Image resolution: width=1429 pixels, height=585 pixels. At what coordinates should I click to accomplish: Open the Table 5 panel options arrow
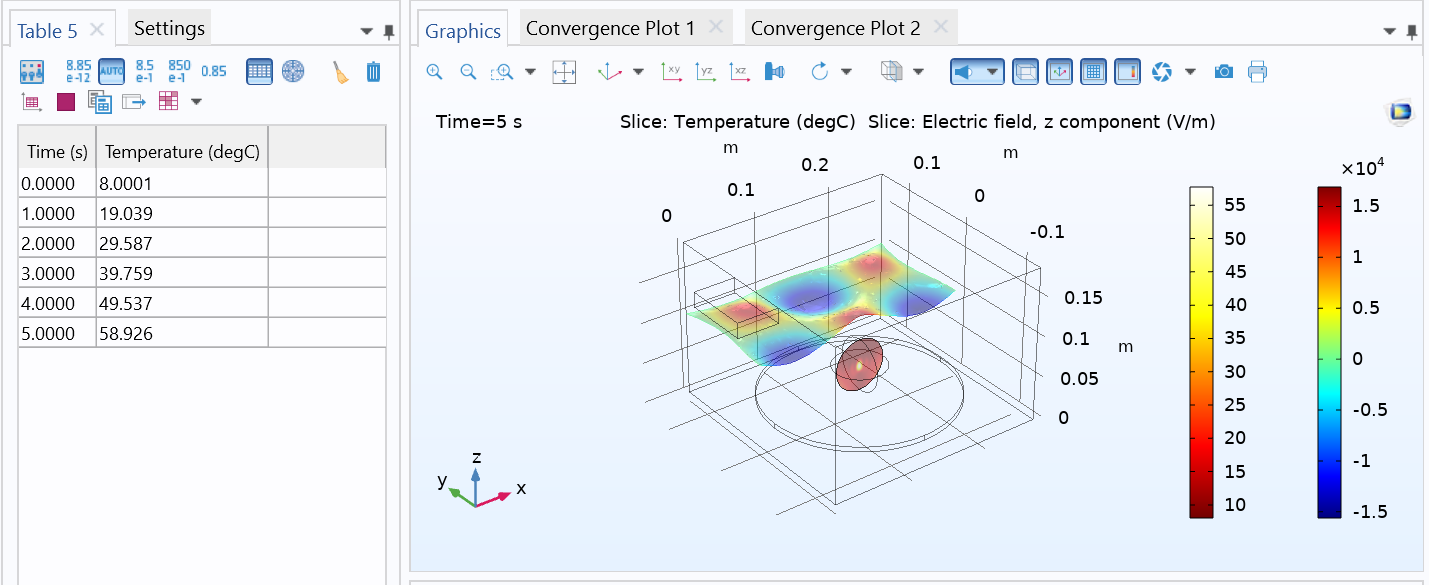point(367,32)
